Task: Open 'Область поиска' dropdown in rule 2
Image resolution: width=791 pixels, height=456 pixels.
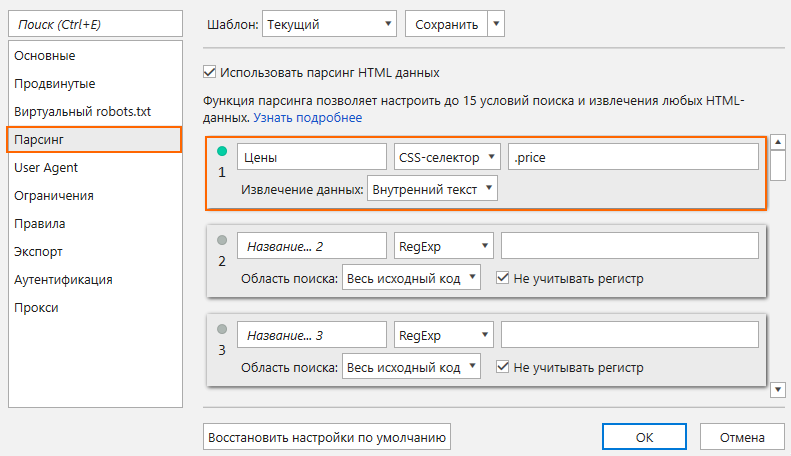Action: (x=411, y=278)
